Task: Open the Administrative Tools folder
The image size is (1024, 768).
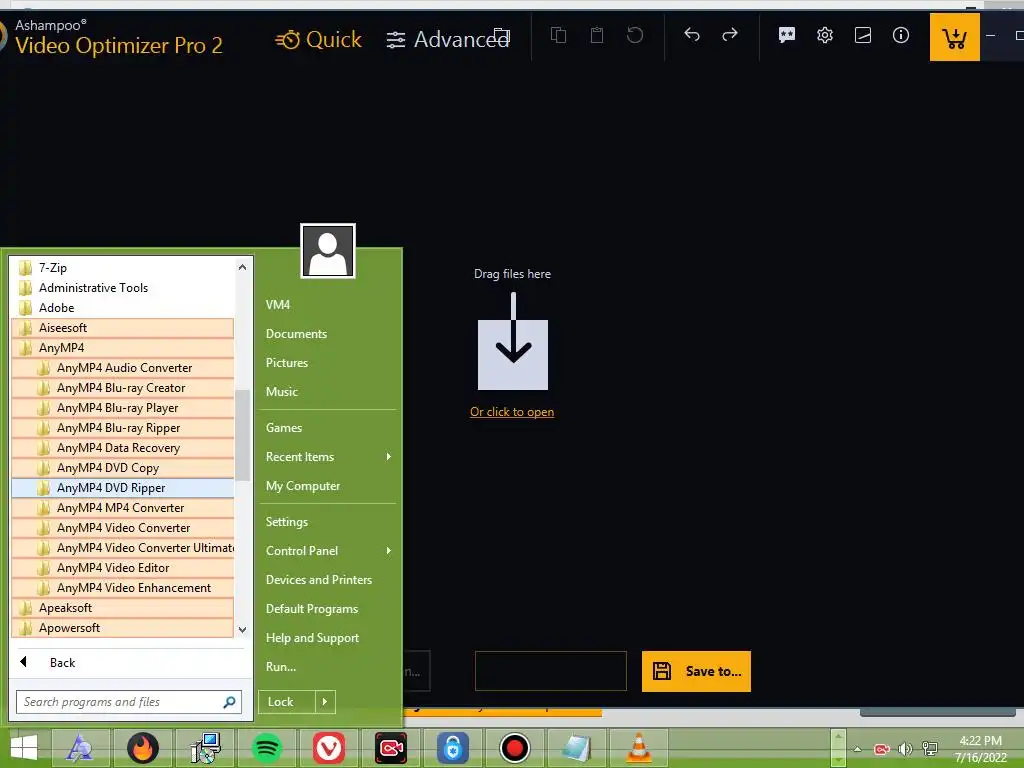Action: click(x=123, y=288)
